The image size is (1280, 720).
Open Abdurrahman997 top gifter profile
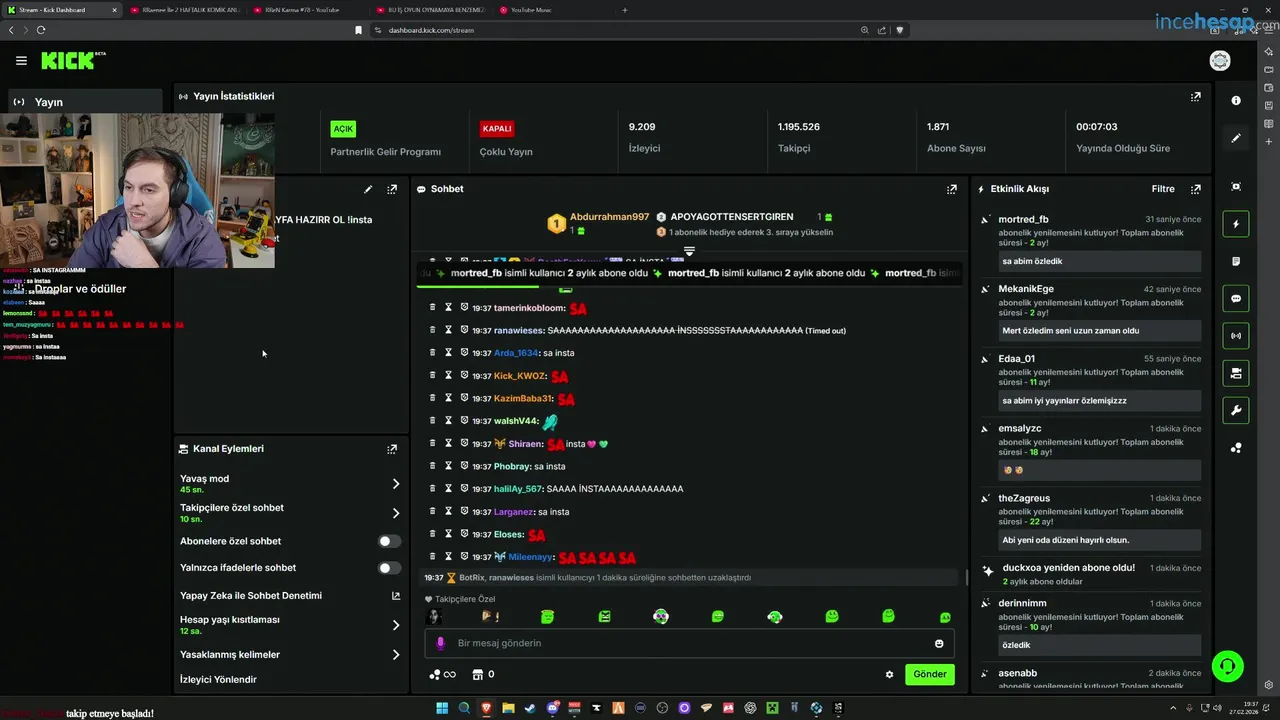click(x=609, y=217)
